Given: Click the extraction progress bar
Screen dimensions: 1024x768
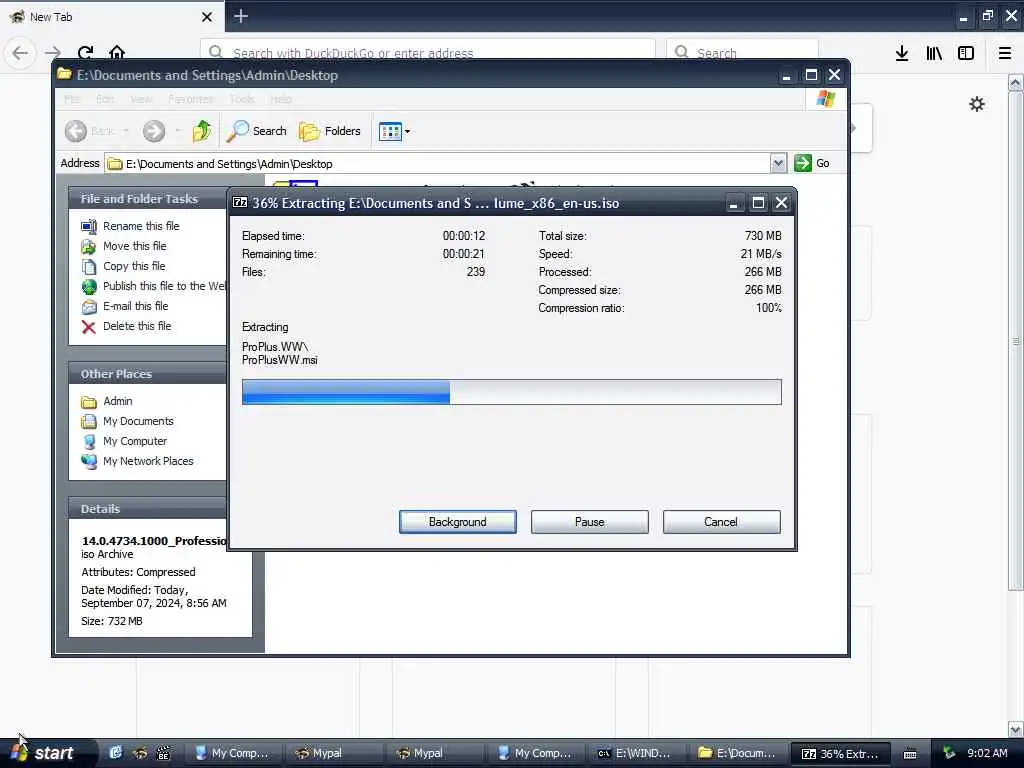Looking at the screenshot, I should (511, 392).
